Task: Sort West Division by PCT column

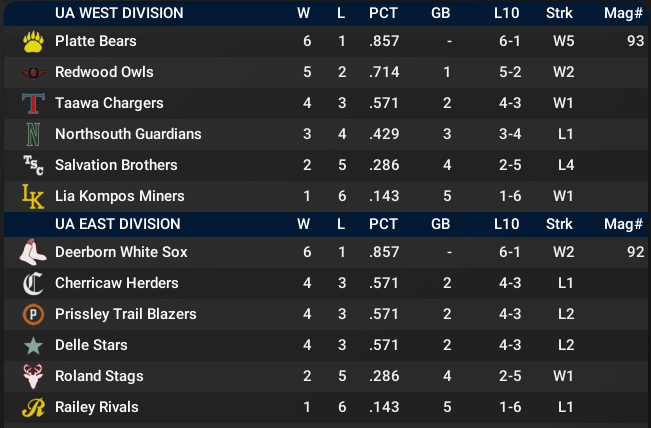Action: point(383,13)
